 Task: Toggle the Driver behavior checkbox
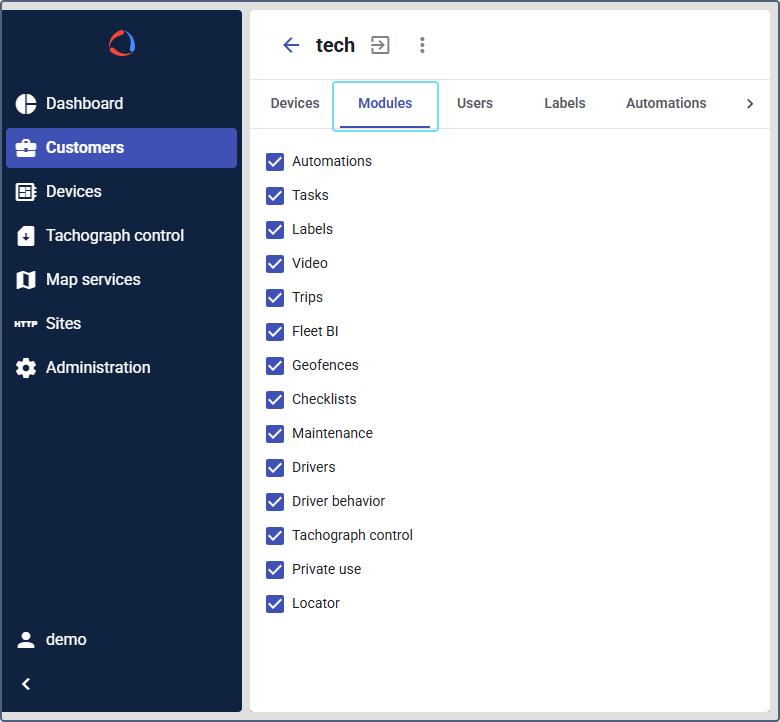275,502
